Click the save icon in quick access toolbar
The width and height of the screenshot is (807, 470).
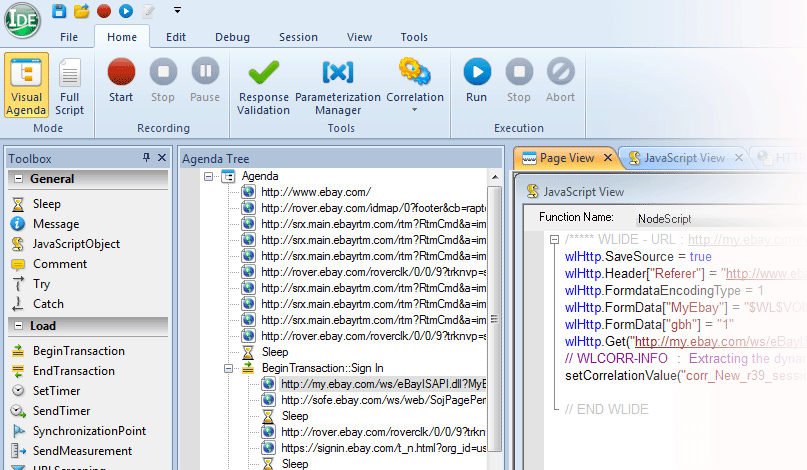tap(59, 11)
